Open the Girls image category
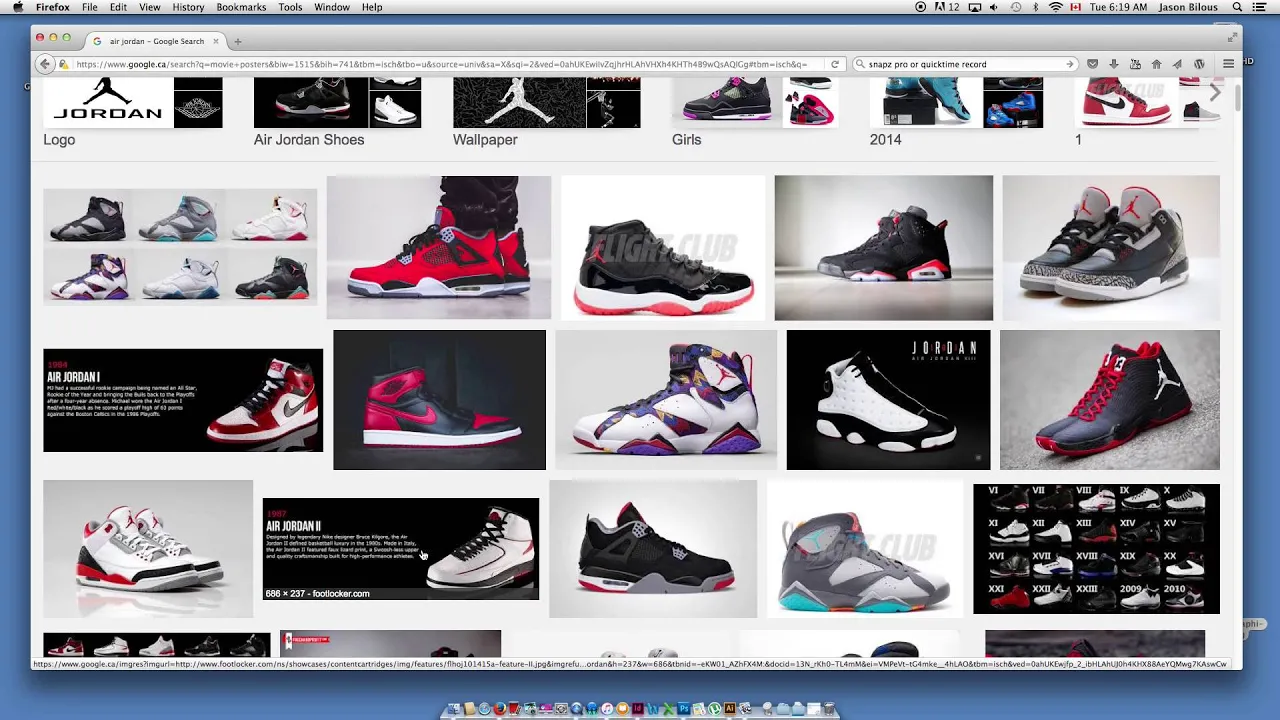The image size is (1280, 720). (x=753, y=112)
